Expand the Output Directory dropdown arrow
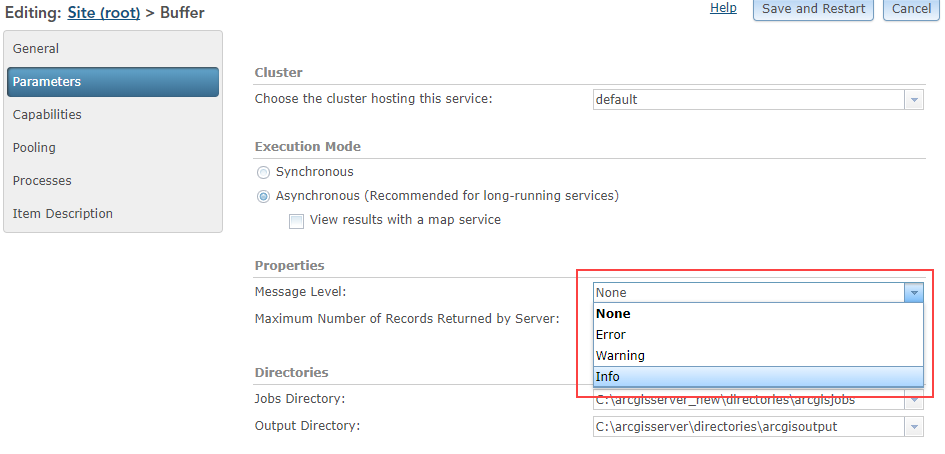The width and height of the screenshot is (945, 454). (913, 427)
